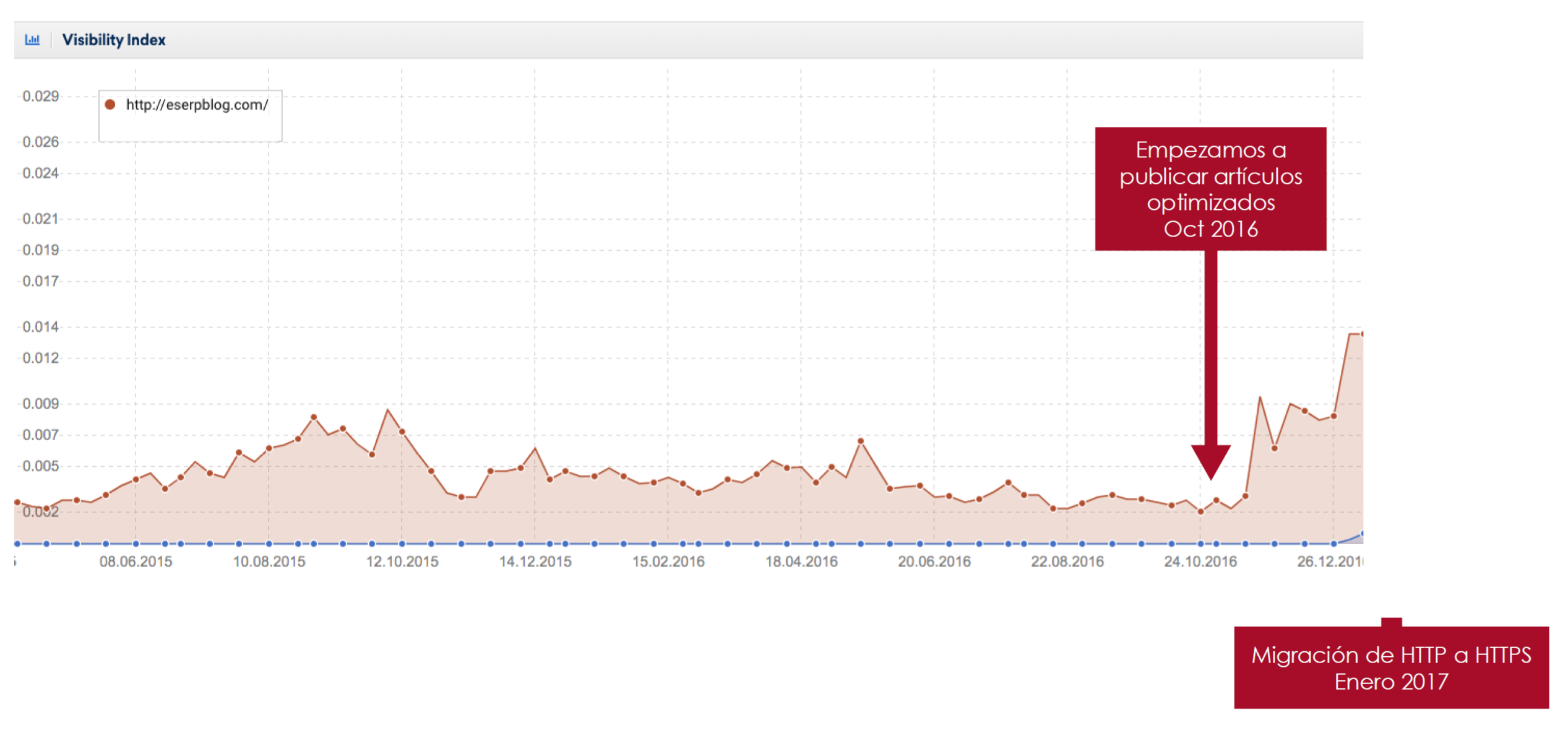Click the 0.014 value on the y-axis
Viewport: 1568px width, 738px height.
40,326
